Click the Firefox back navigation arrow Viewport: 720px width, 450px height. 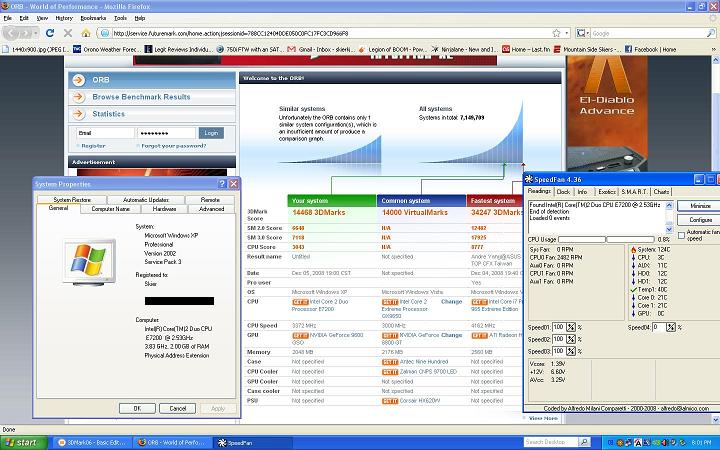pos(9,33)
